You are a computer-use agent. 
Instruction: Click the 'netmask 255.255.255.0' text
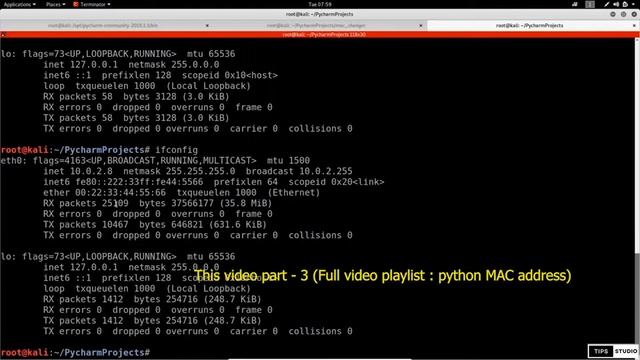point(179,171)
